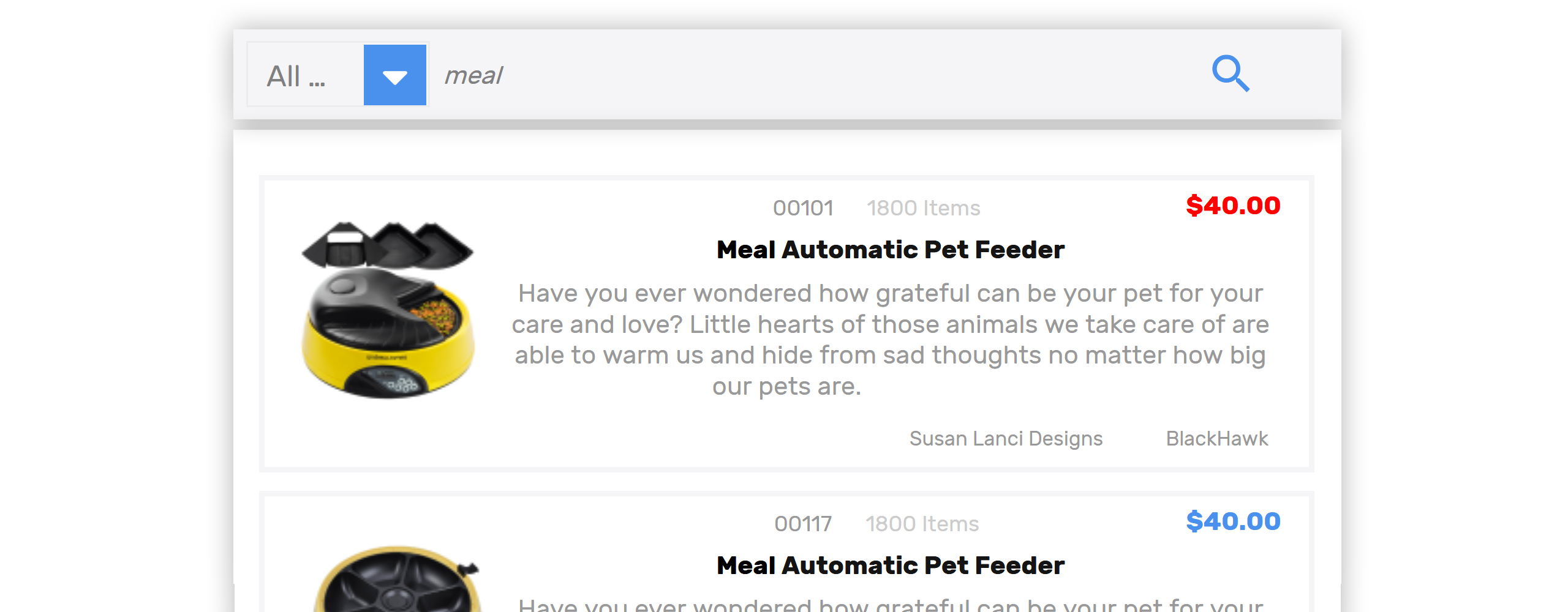Click the 'BlackHawk' brand label
Image resolution: width=1568 pixels, height=612 pixels.
(1217, 439)
